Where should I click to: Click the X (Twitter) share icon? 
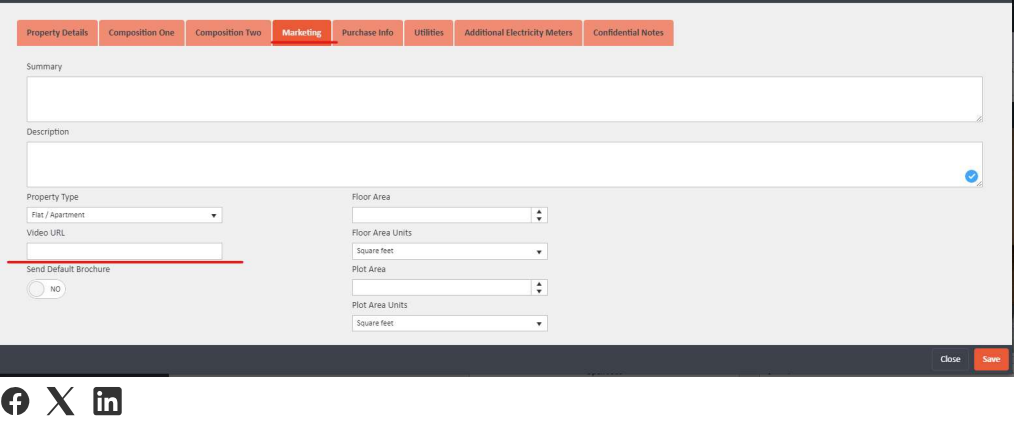coord(61,402)
